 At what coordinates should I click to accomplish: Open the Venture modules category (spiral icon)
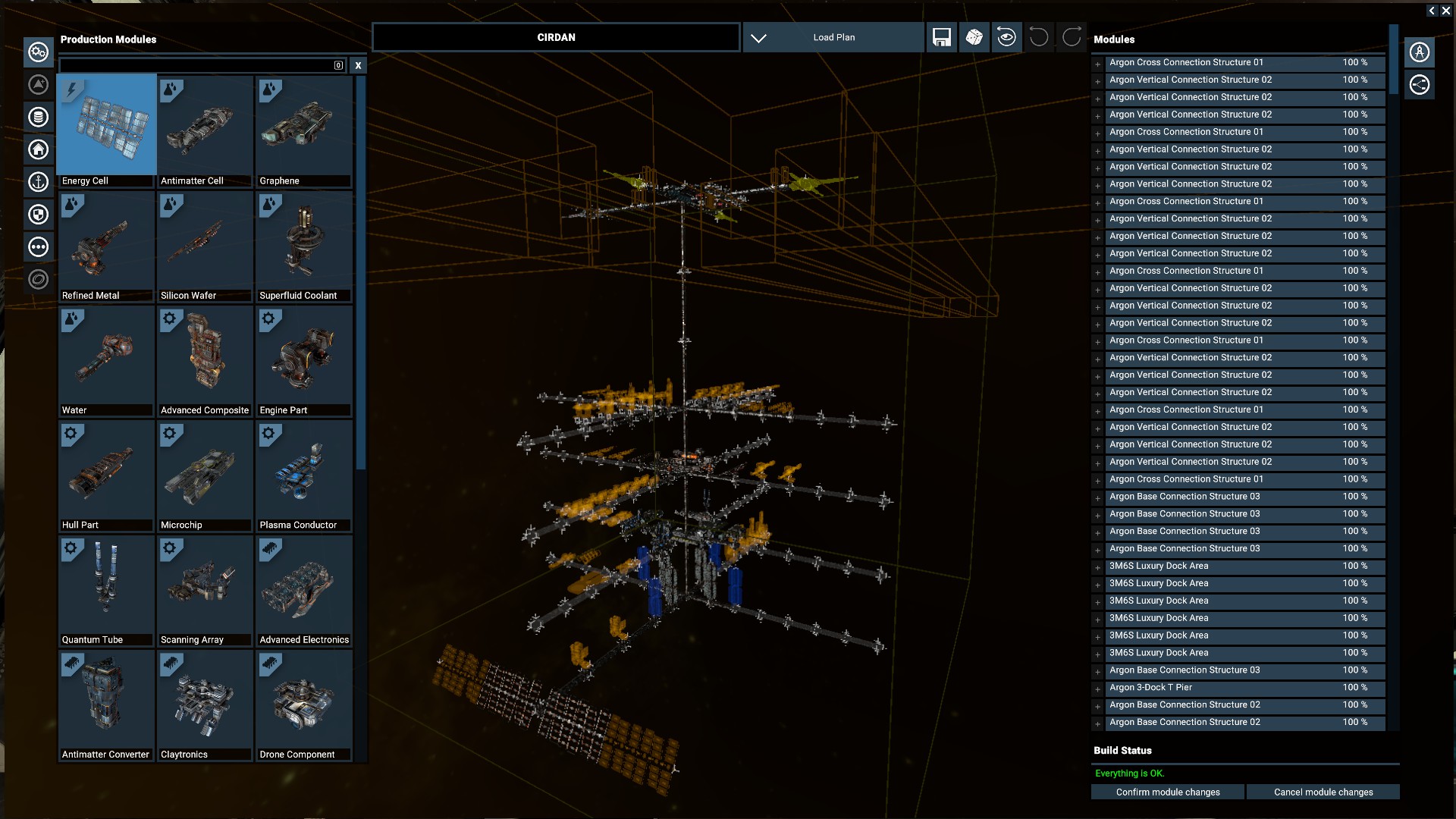coord(39,280)
